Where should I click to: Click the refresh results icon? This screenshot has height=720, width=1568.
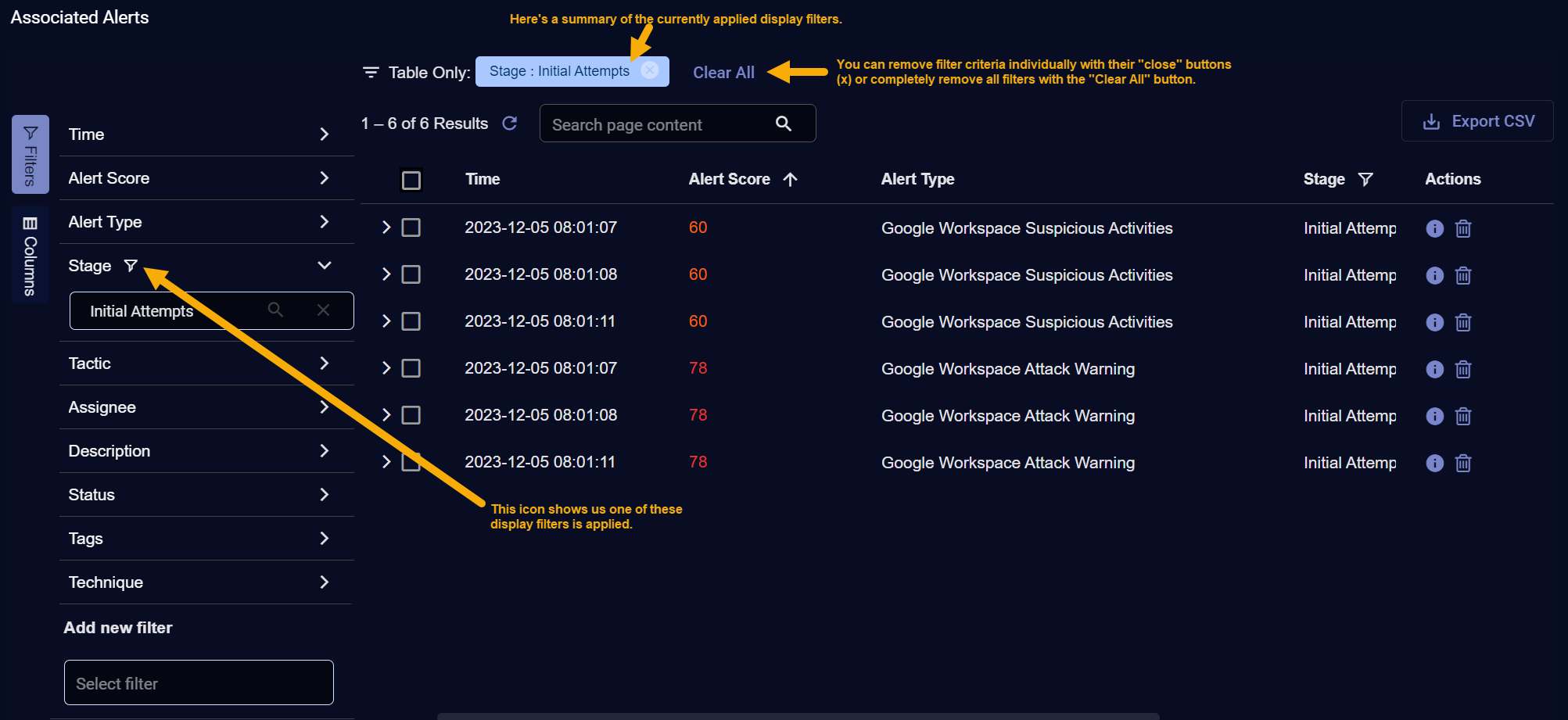tap(509, 124)
